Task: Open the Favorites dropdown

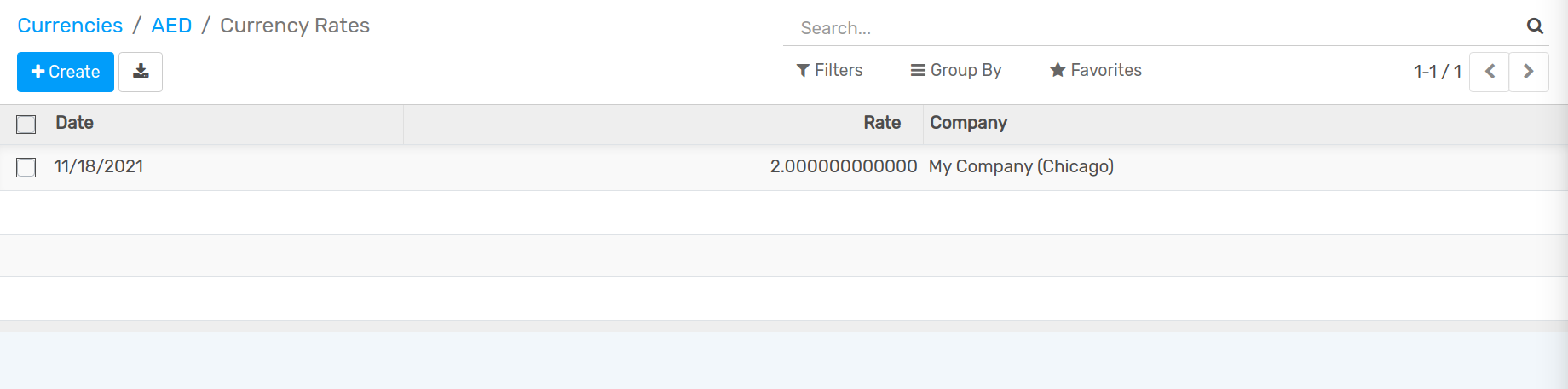Action: (x=1096, y=70)
